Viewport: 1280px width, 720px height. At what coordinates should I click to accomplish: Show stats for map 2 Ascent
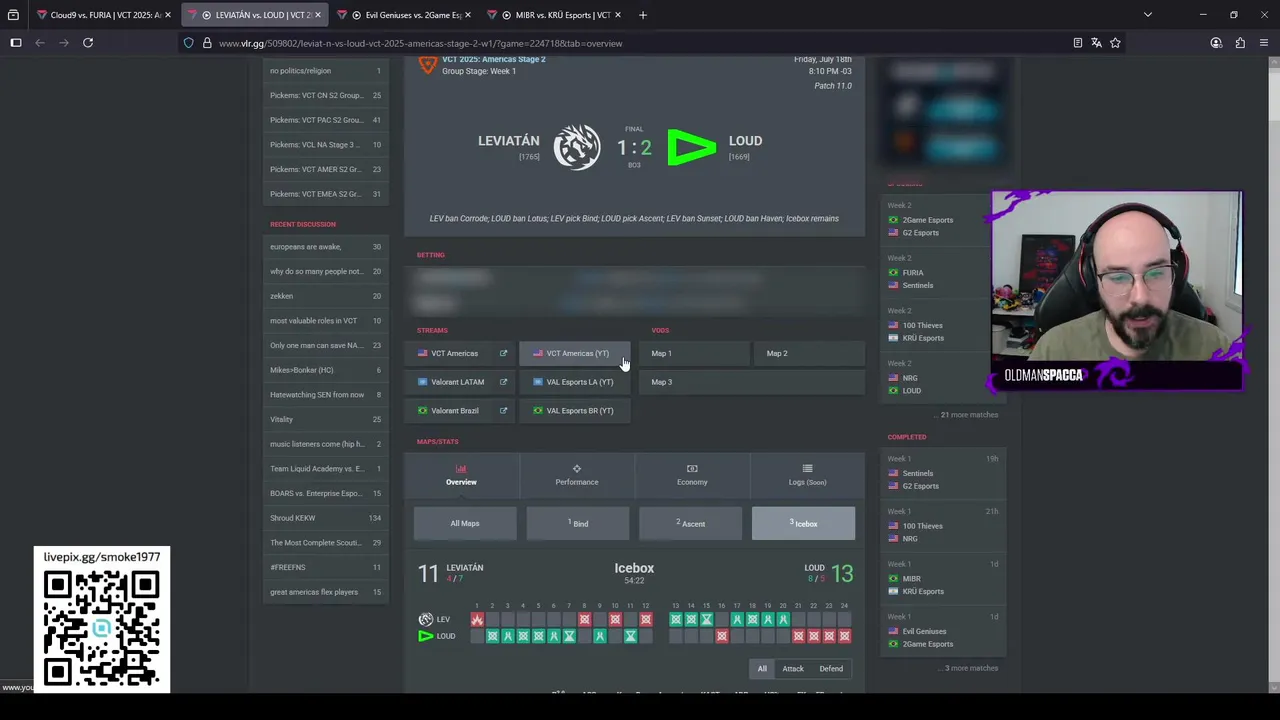pos(690,523)
